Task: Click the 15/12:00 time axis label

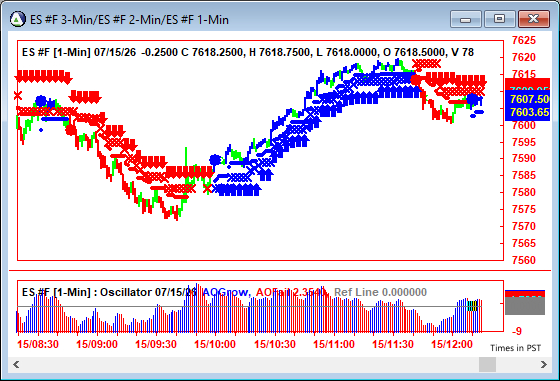Action: tap(452, 344)
